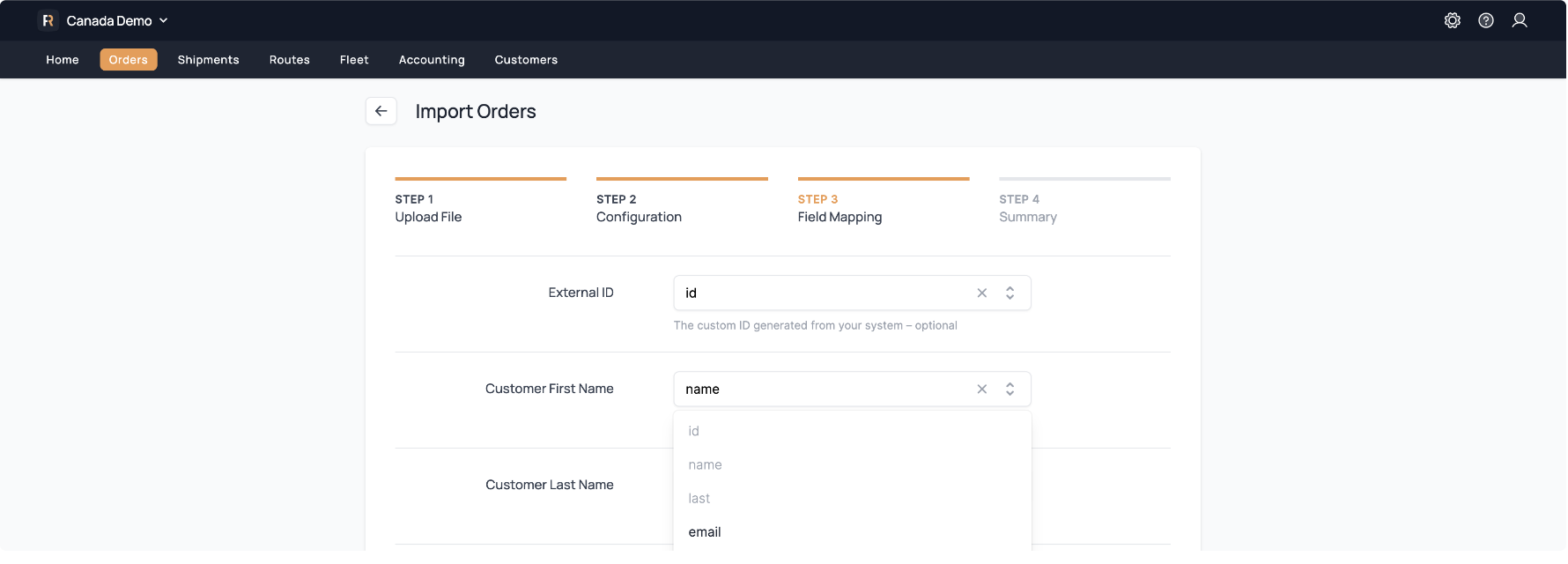
Task: Open the user profile icon
Action: [x=1520, y=20]
